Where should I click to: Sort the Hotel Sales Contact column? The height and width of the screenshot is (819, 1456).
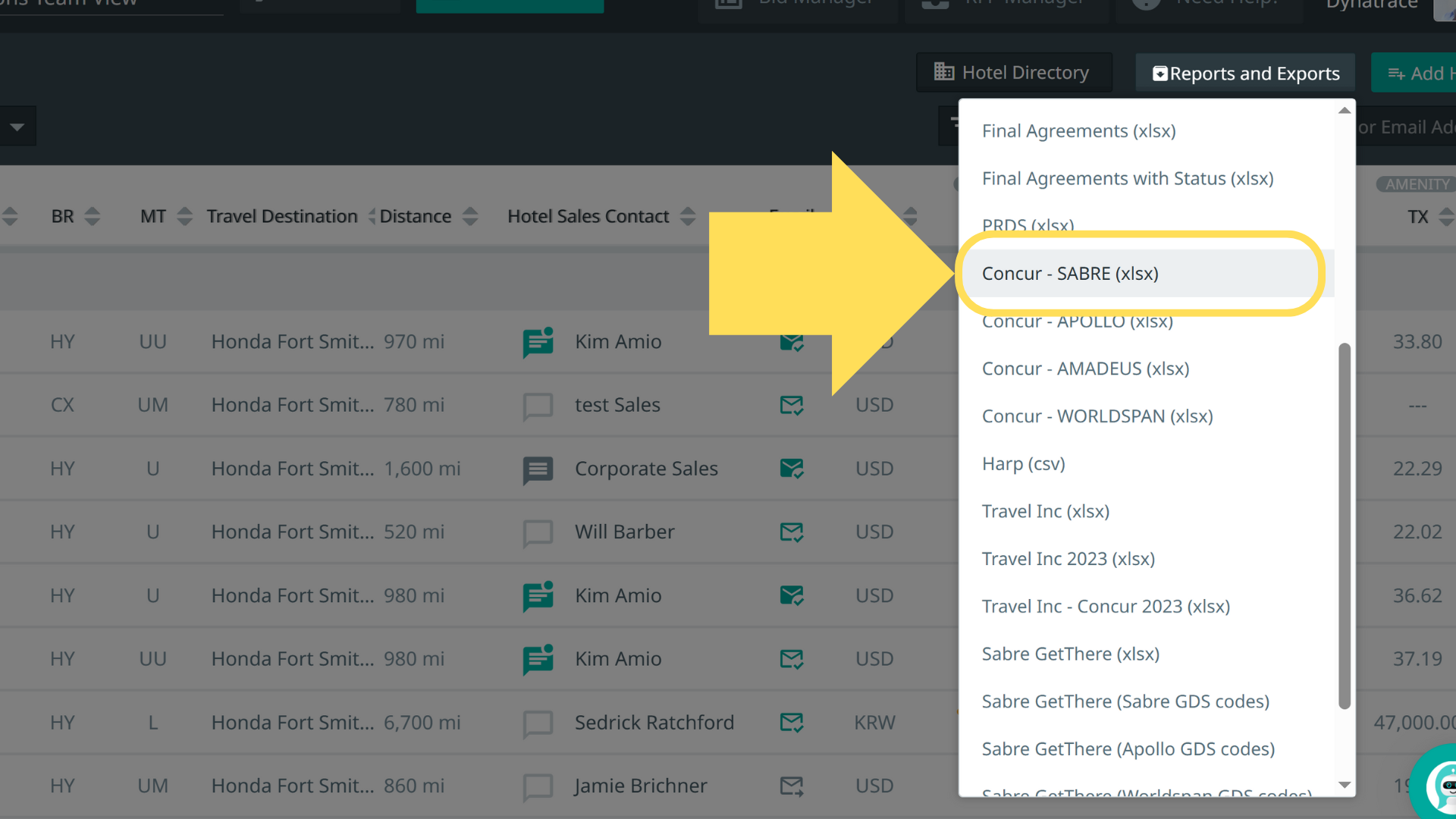688,217
